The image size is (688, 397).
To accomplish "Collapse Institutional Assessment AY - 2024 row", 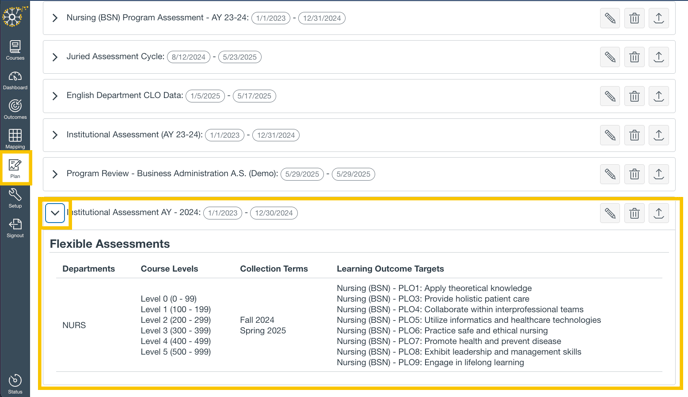I will click(x=55, y=213).
